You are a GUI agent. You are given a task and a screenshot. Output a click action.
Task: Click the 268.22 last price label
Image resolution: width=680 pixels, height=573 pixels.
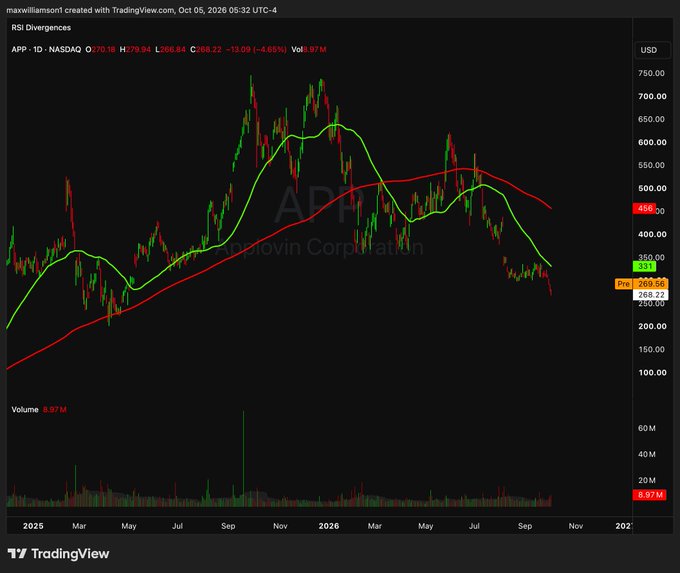pos(651,295)
